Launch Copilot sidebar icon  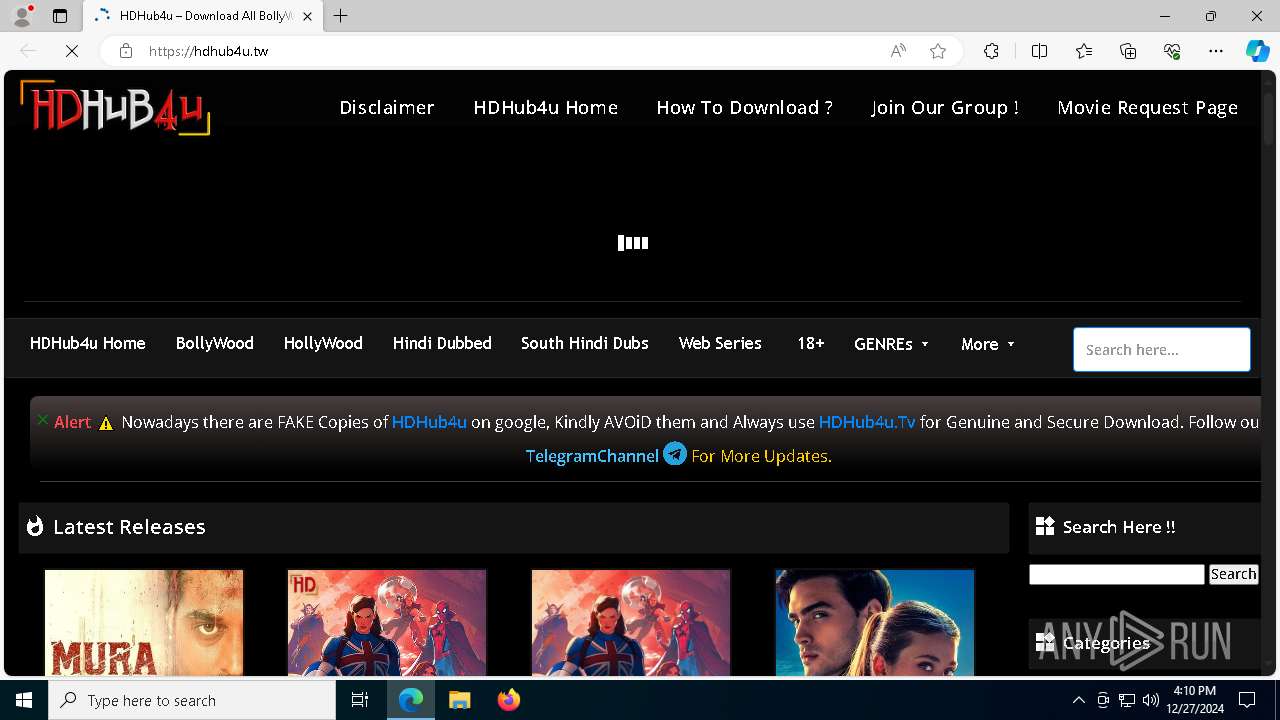pyautogui.click(x=1257, y=51)
